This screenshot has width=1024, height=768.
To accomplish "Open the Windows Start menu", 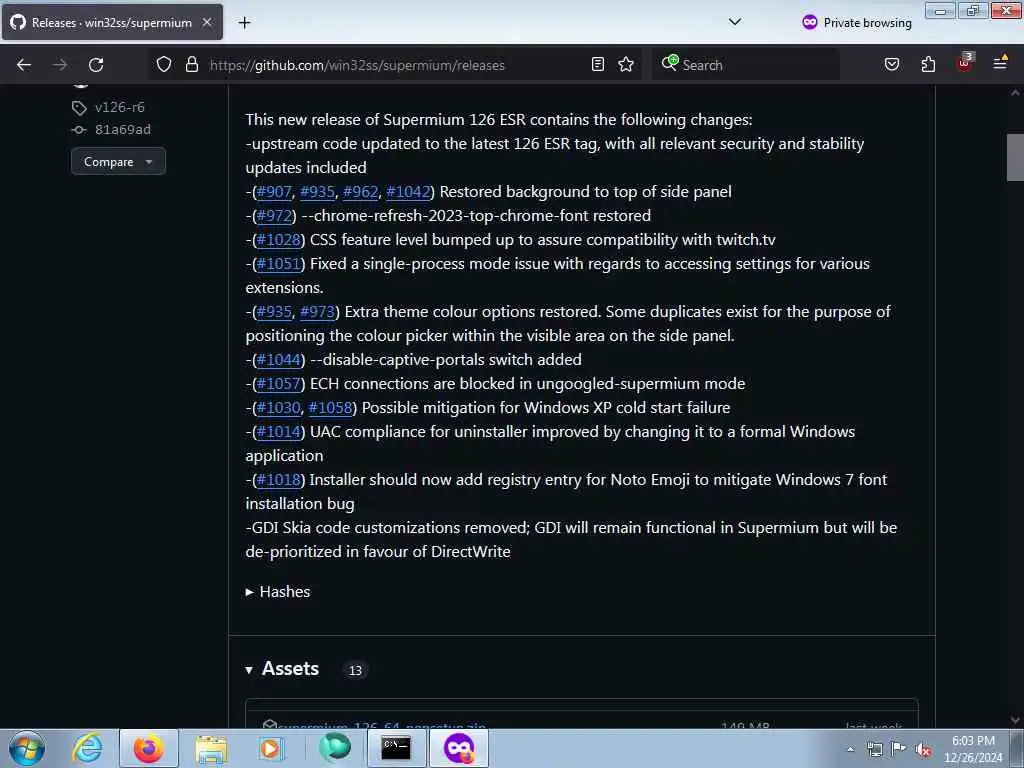I will coord(27,748).
